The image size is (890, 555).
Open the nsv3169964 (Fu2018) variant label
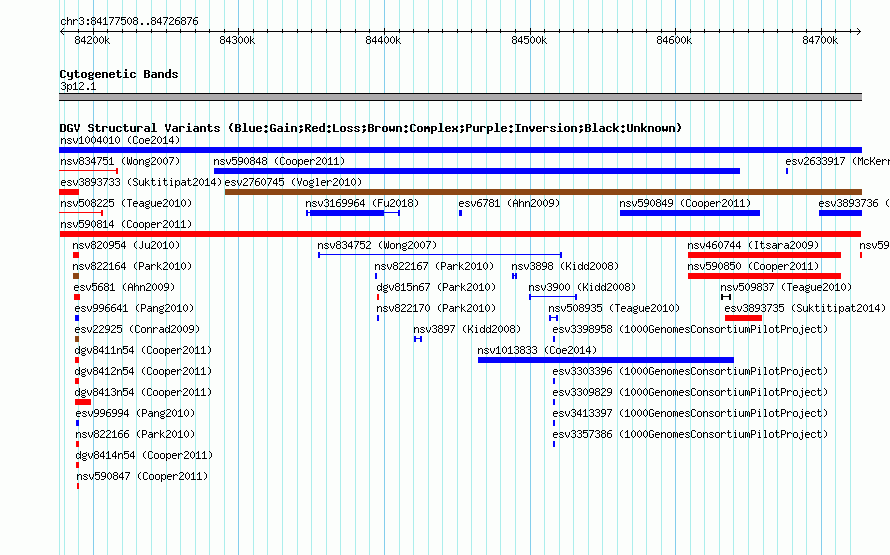pyautogui.click(x=362, y=203)
